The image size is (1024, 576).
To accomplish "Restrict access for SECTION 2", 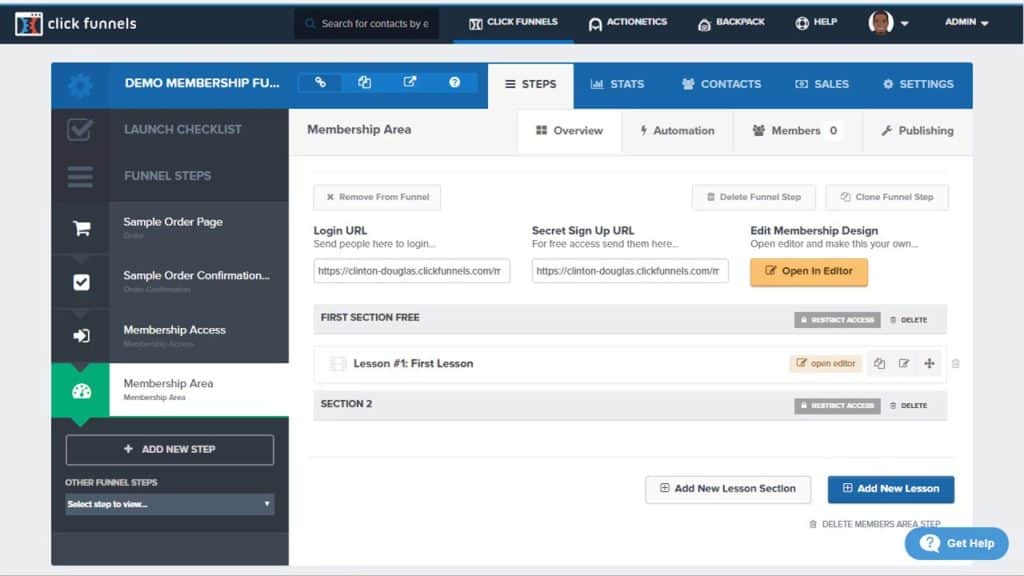I will [837, 406].
